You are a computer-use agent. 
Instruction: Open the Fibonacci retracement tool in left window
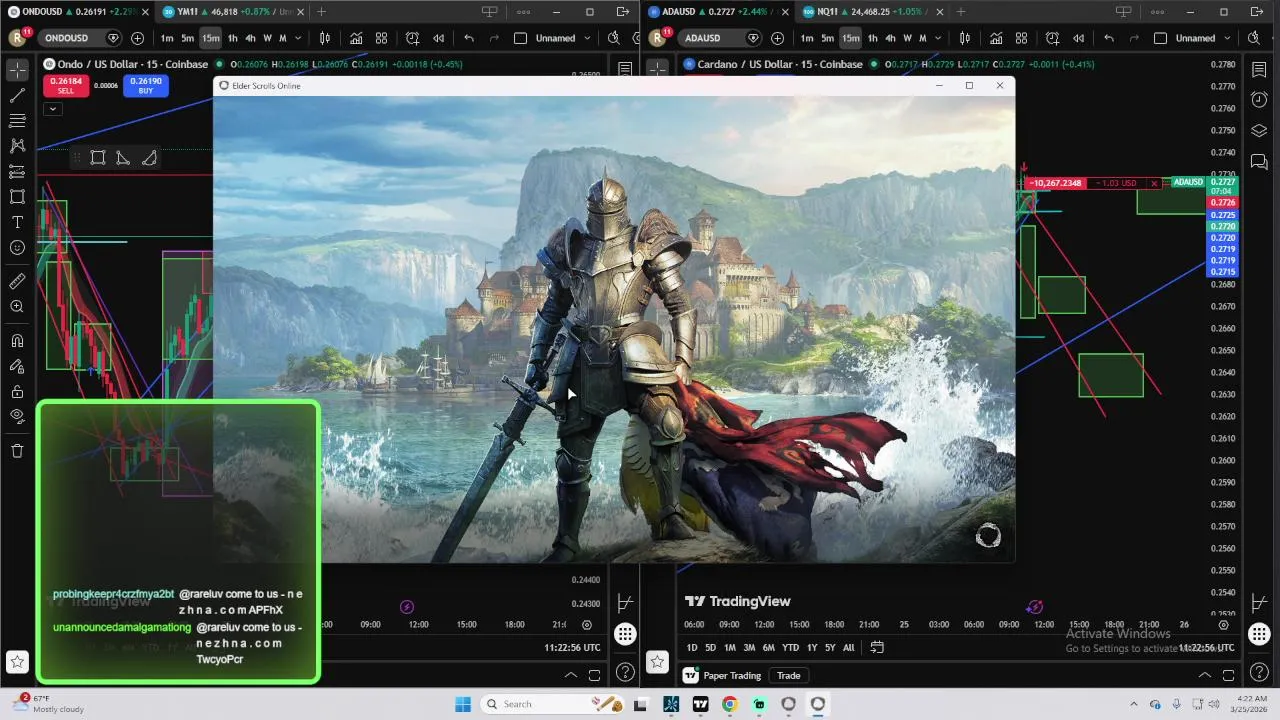(17, 120)
